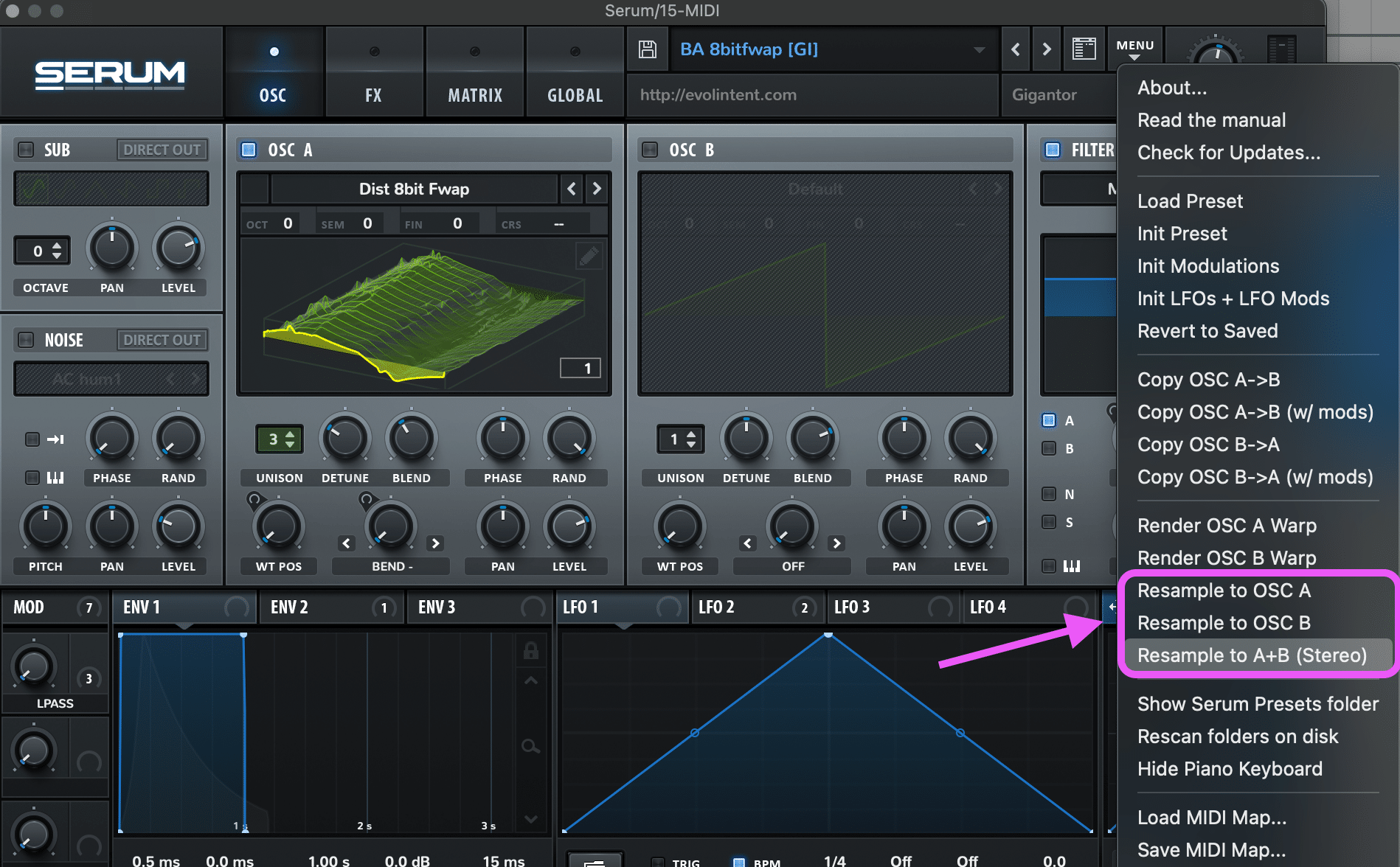This screenshot has width=1400, height=867.
Task: Click the OSC A WT POS modulation source icon
Action: [x=254, y=500]
